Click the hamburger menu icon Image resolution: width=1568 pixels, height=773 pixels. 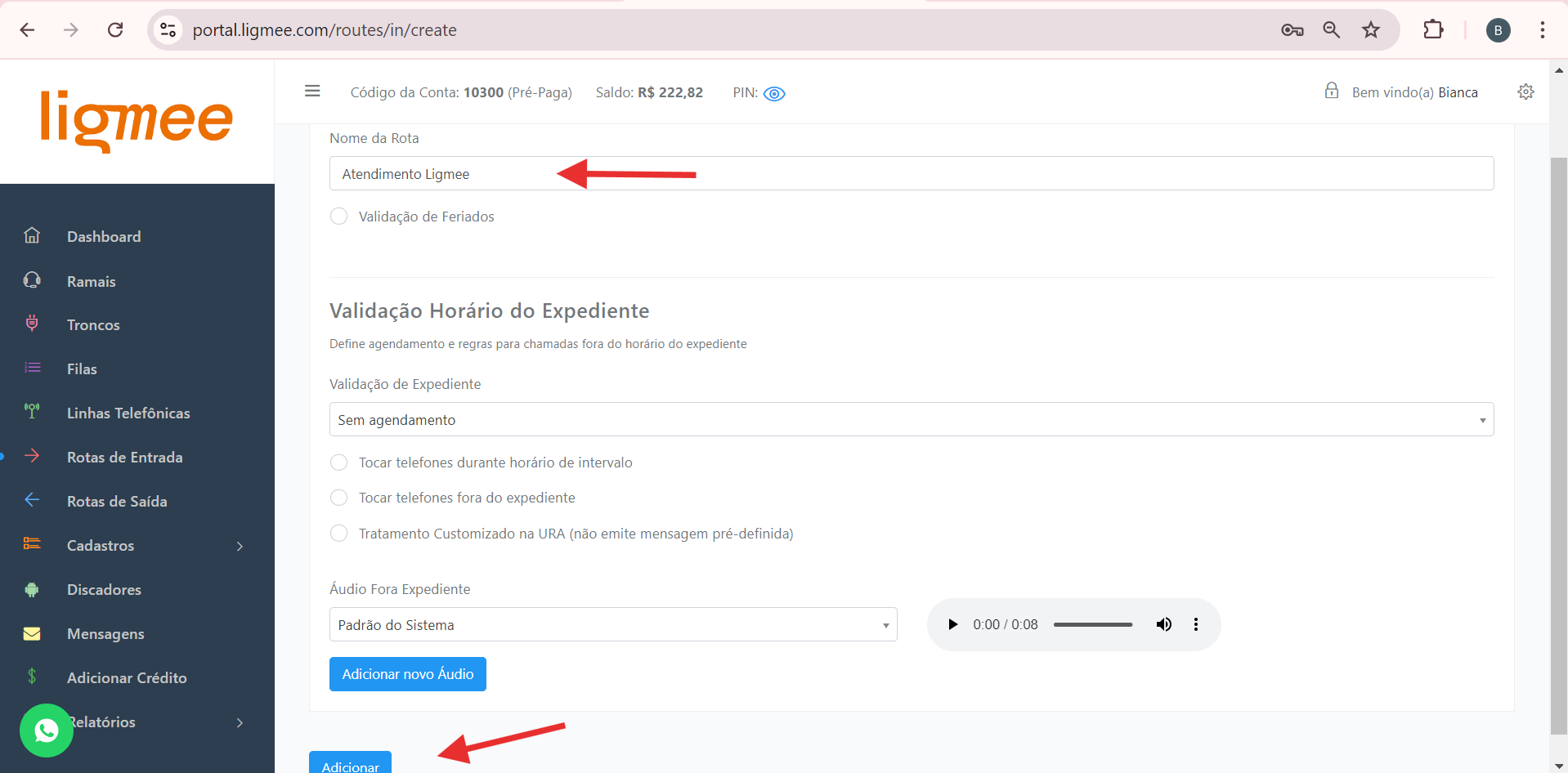(x=312, y=92)
